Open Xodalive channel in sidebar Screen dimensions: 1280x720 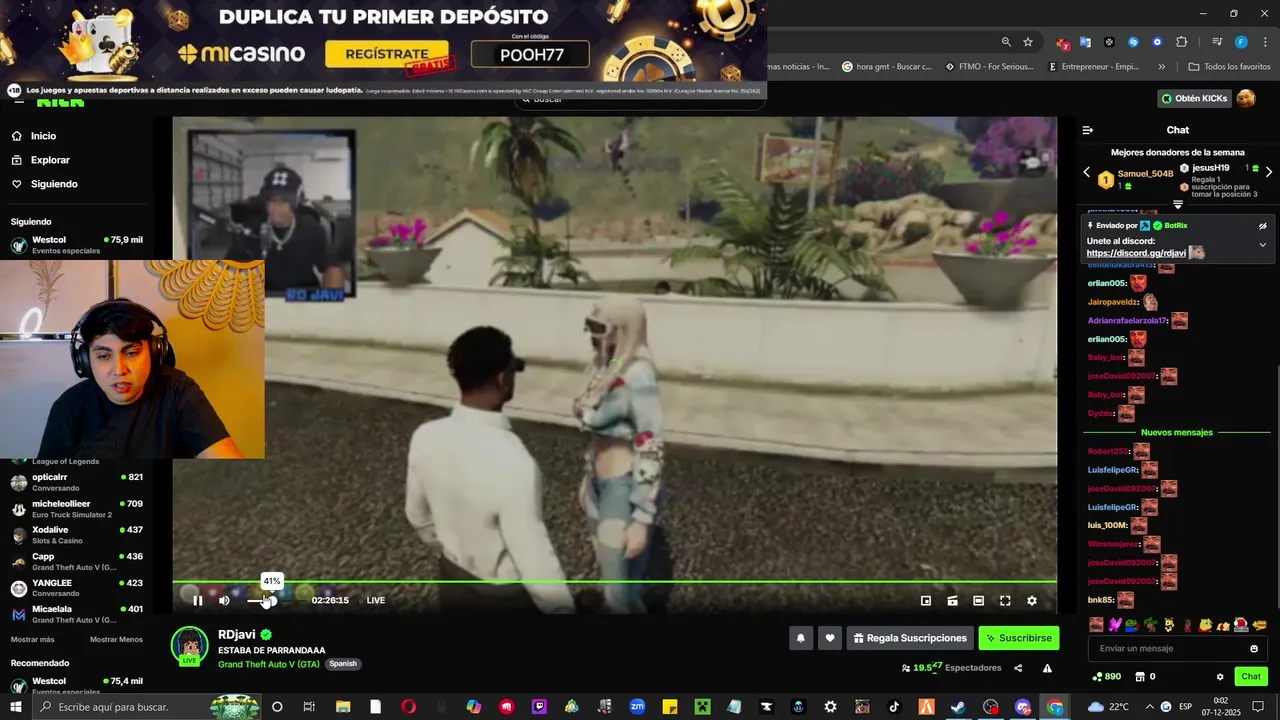(76, 535)
